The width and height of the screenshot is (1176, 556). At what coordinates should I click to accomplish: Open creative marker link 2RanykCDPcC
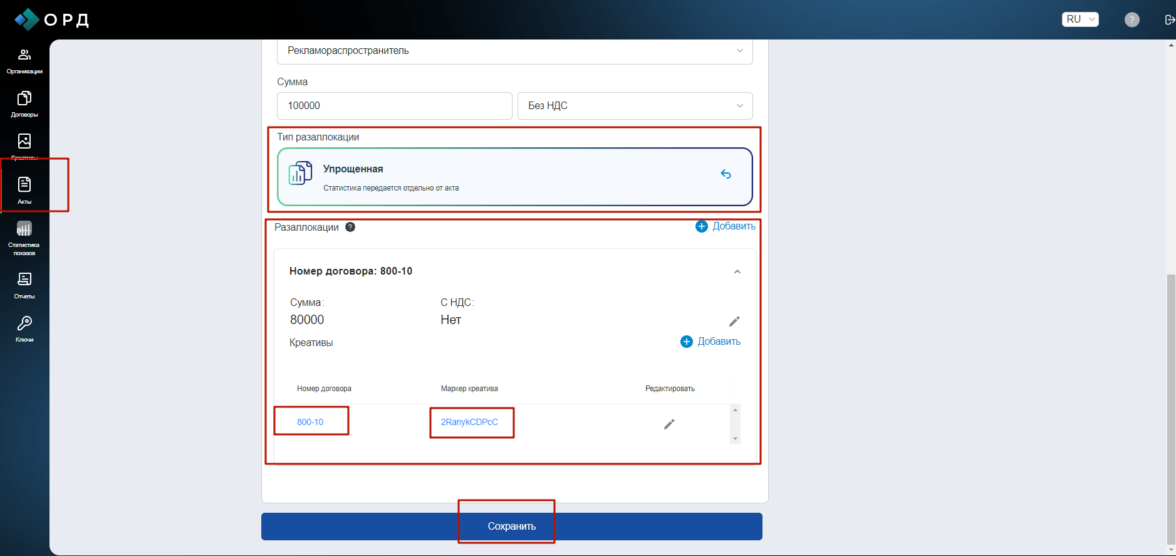(469, 422)
